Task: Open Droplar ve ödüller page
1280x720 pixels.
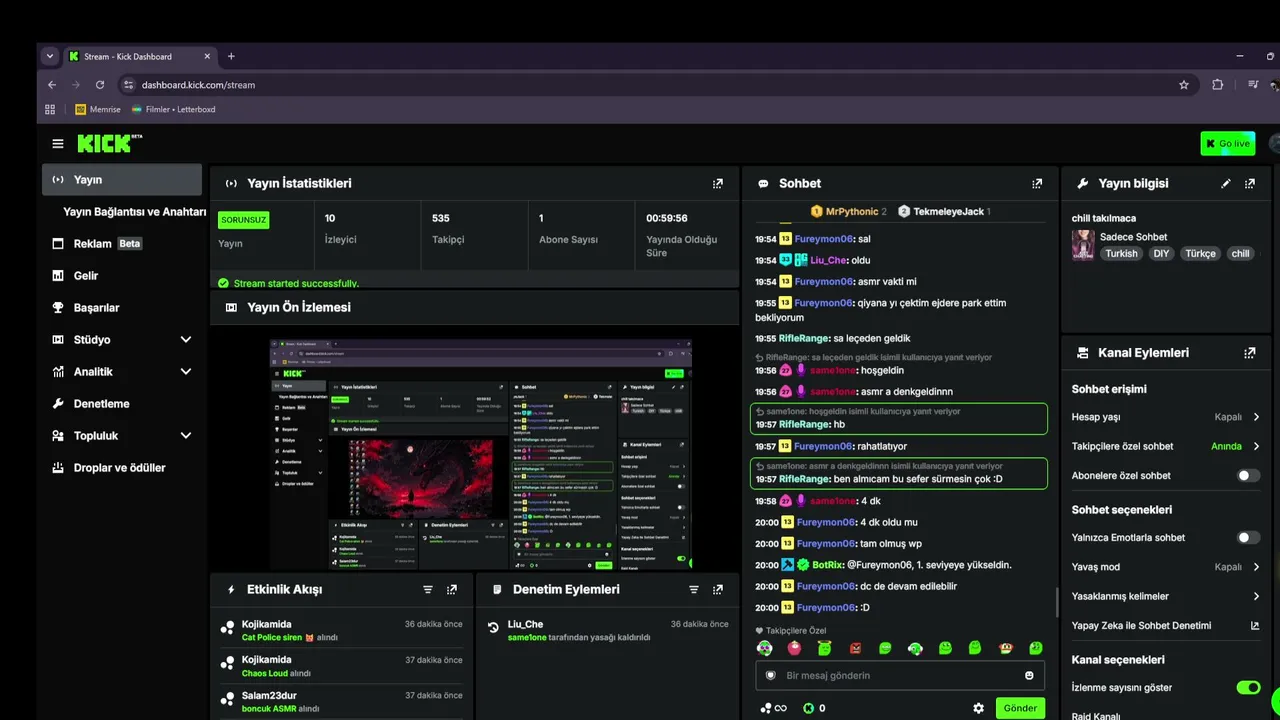Action: tap(122, 468)
